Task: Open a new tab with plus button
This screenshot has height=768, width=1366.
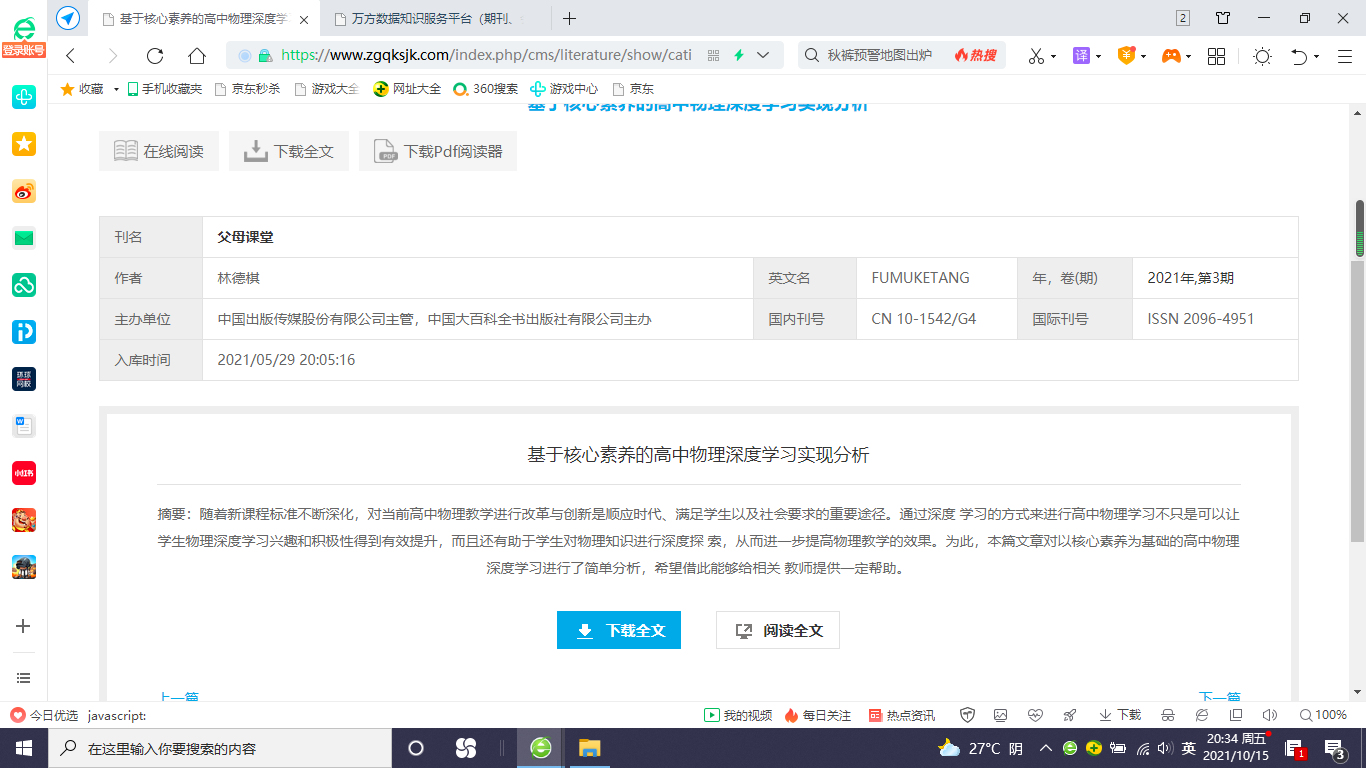Action: 570,18
